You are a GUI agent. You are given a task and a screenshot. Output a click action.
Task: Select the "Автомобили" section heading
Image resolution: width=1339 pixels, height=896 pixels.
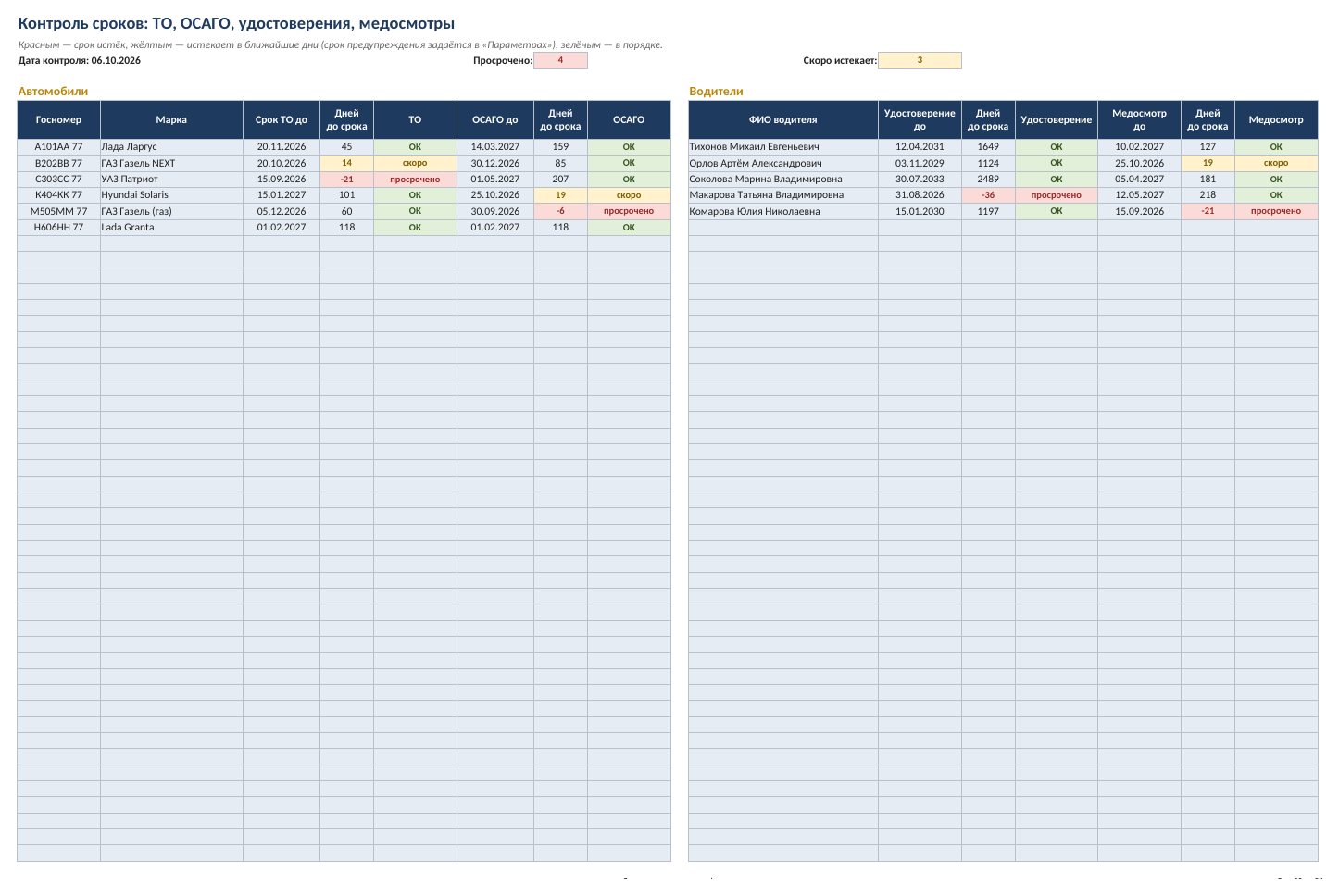tap(53, 92)
